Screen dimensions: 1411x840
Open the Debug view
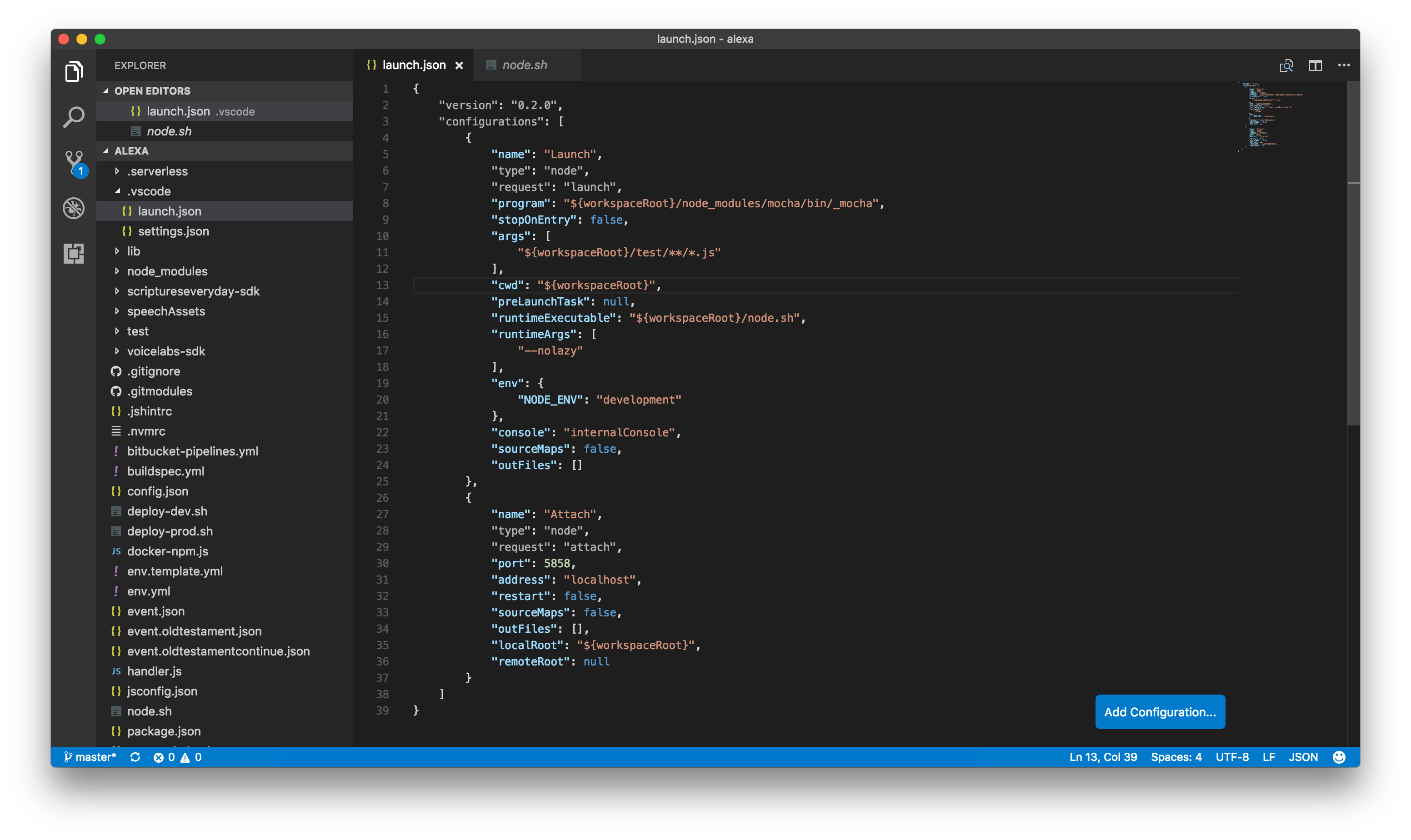[x=74, y=208]
